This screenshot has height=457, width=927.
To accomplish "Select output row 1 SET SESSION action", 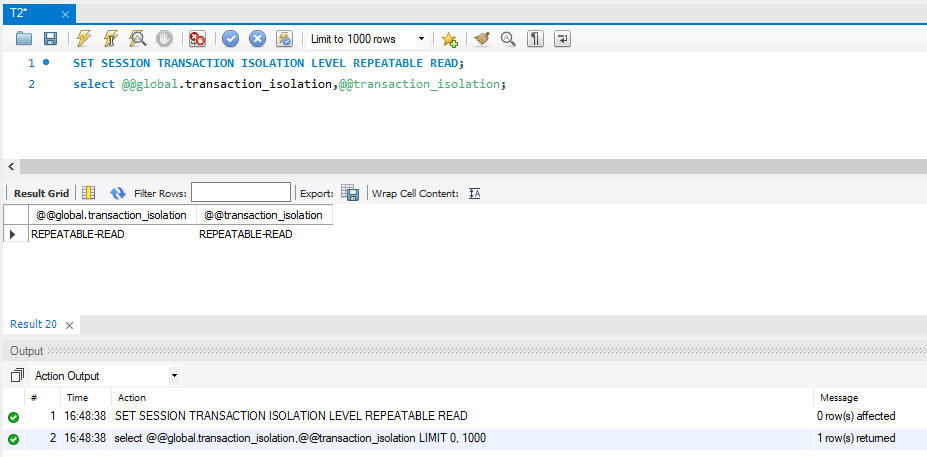I will [x=291, y=416].
